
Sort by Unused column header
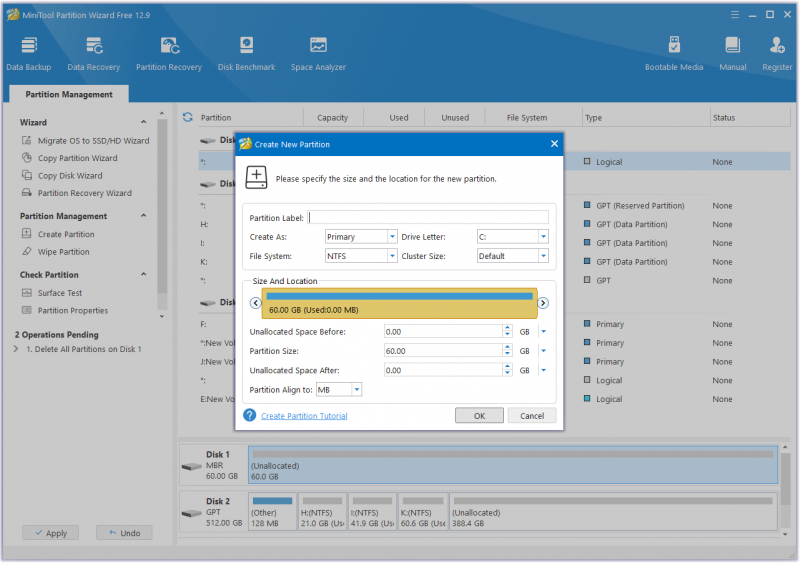pyautogui.click(x=455, y=117)
